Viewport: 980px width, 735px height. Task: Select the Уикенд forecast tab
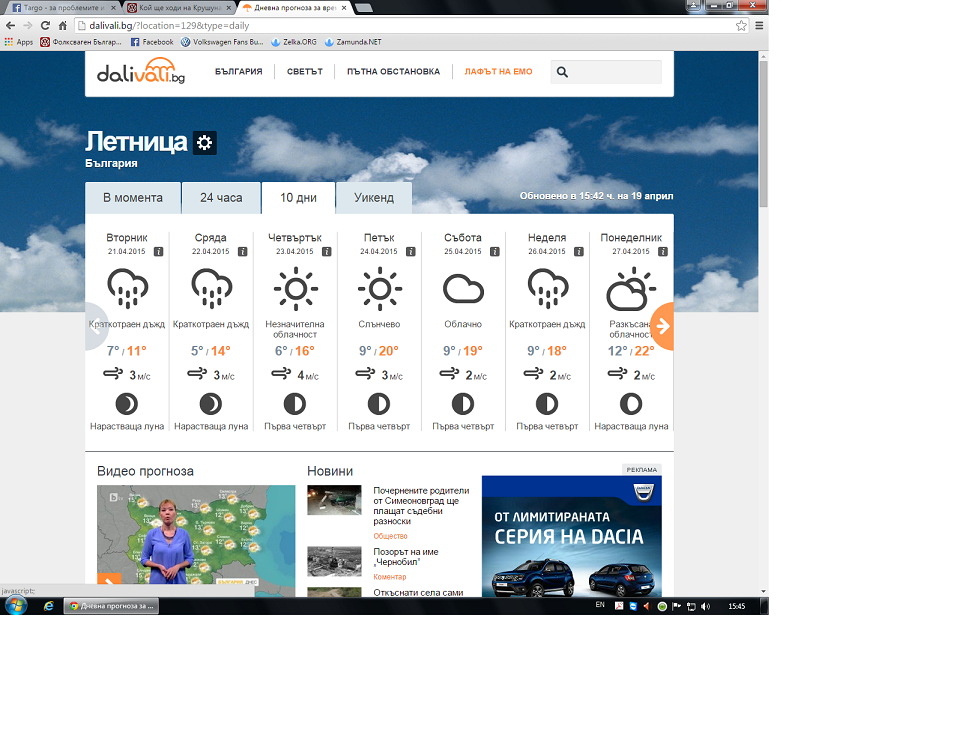coord(374,198)
